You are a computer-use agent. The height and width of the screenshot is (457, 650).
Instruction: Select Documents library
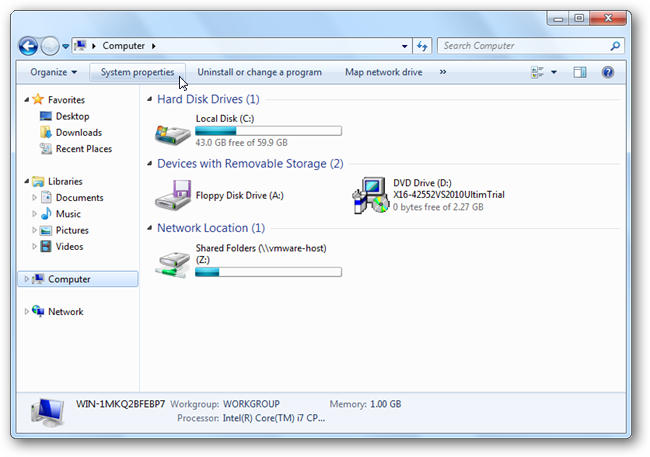[80, 198]
